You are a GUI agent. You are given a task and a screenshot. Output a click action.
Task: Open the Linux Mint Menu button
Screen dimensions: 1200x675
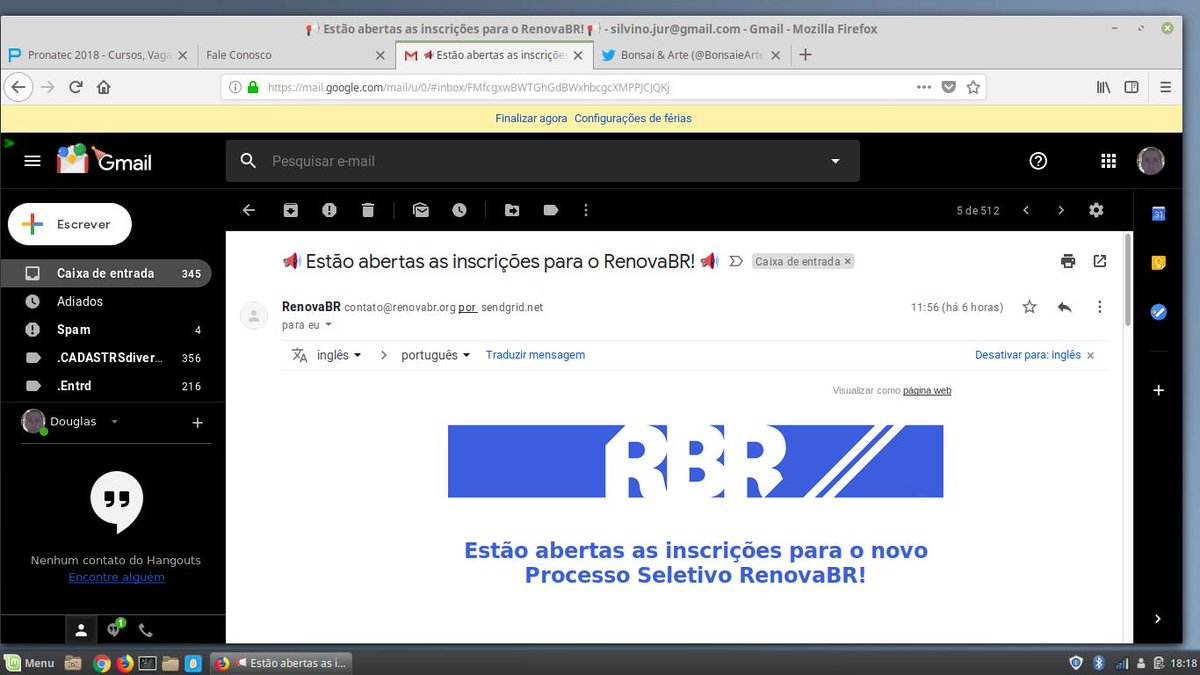pos(30,663)
